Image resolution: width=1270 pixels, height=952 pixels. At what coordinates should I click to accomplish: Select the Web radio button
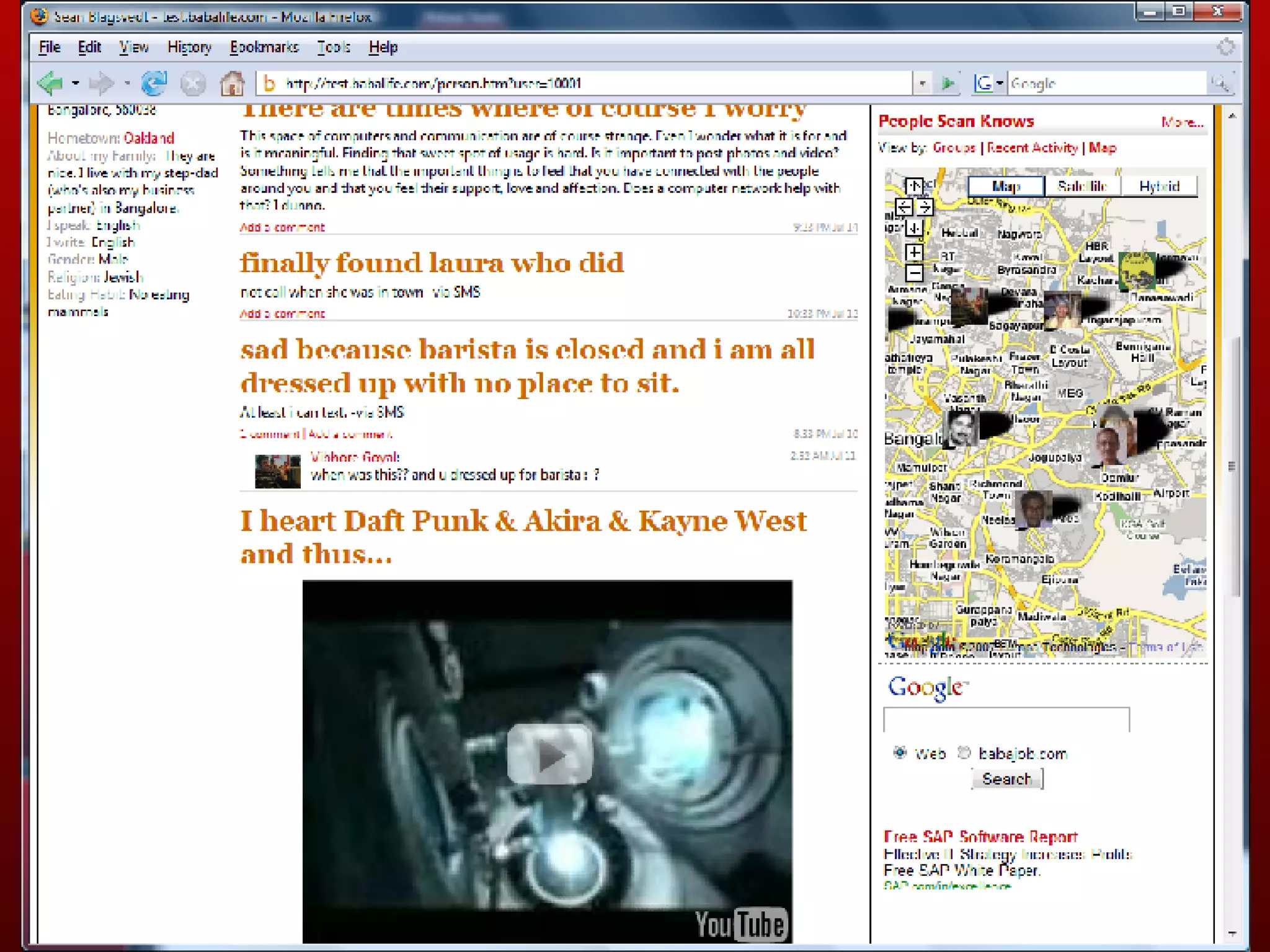pos(900,752)
